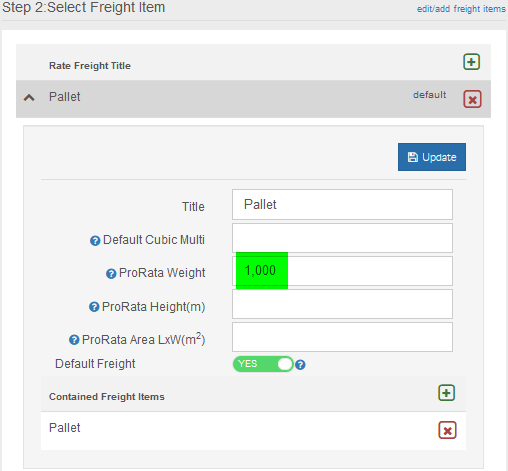
Task: Click the Update button
Action: click(432, 157)
